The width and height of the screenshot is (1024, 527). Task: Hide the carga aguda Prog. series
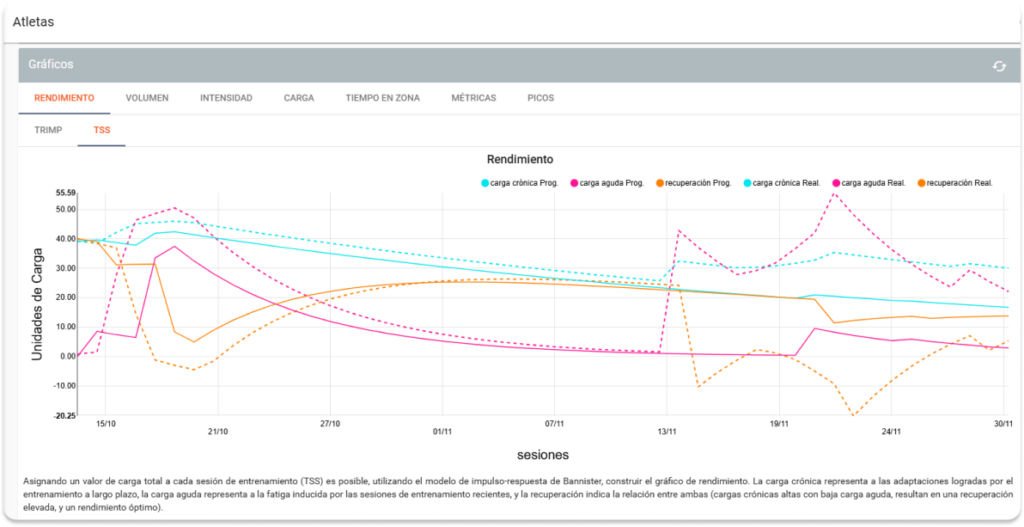(610, 183)
